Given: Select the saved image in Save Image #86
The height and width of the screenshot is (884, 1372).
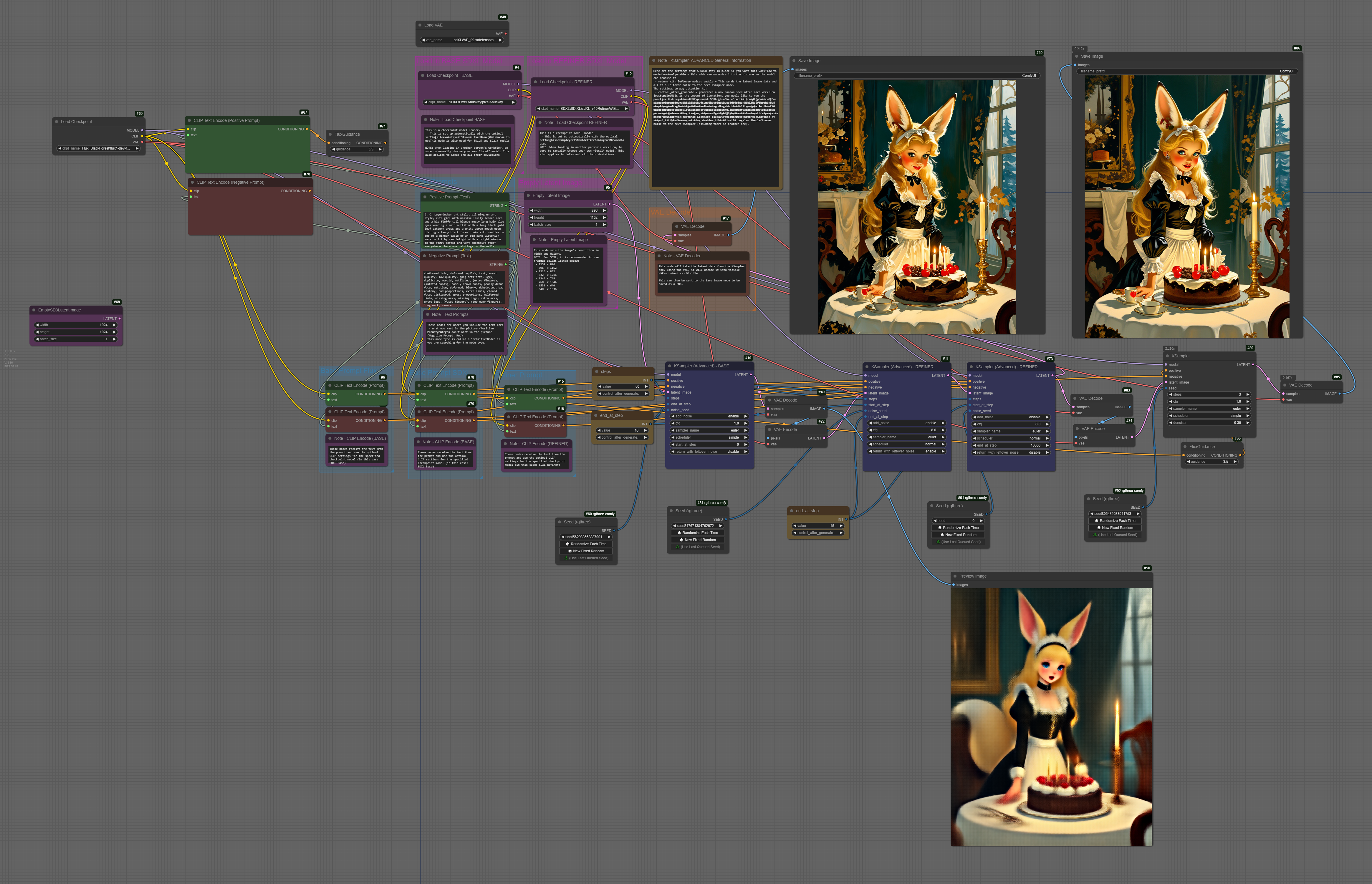Looking at the screenshot, I should tap(1186, 207).
